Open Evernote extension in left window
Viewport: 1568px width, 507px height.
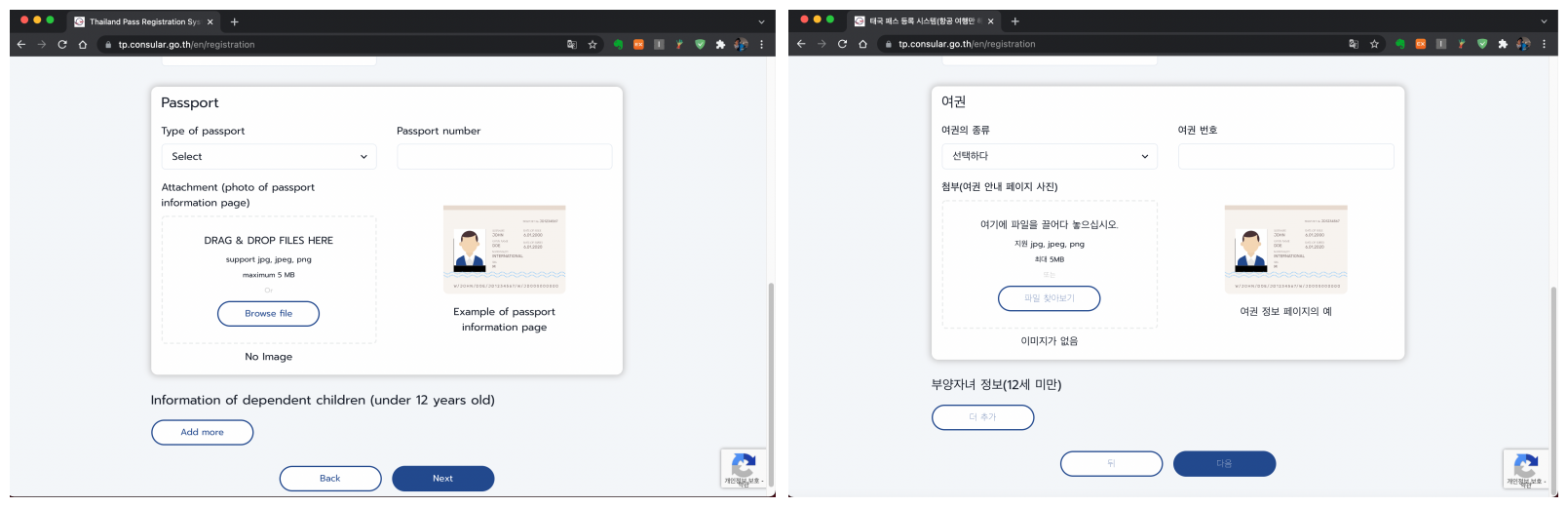coord(618,44)
